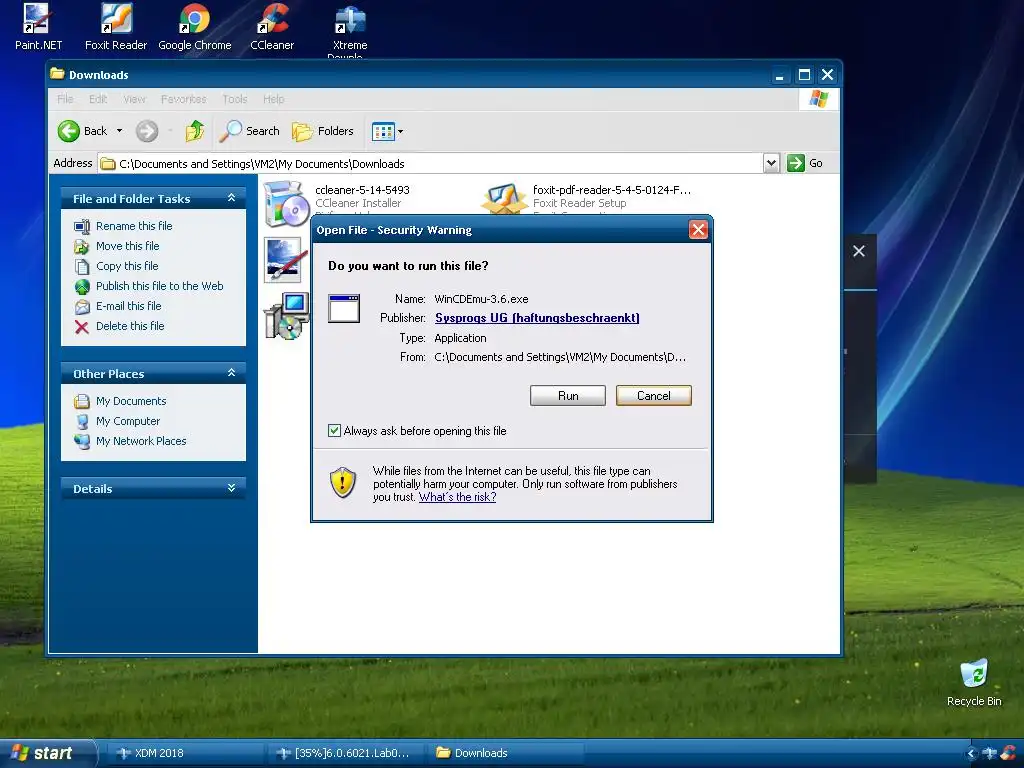Screen dimensions: 1024x768
Task: Switch to Downloads in the taskbar
Action: (506, 753)
